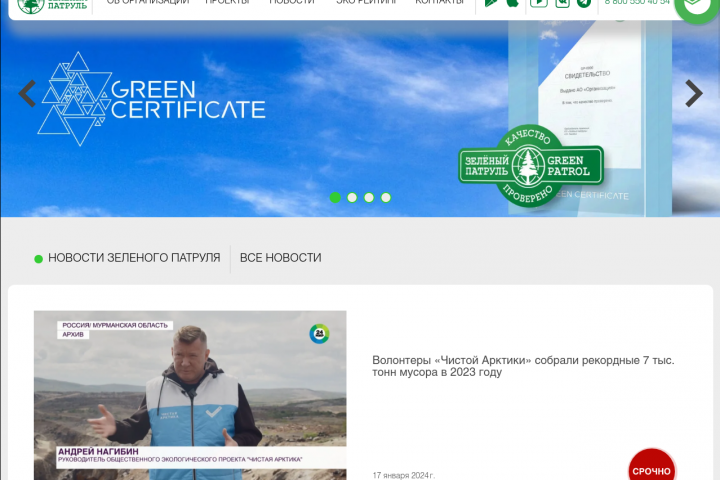Open the VK social icon in header
Viewport: 720px width, 480px height.
(562, 3)
